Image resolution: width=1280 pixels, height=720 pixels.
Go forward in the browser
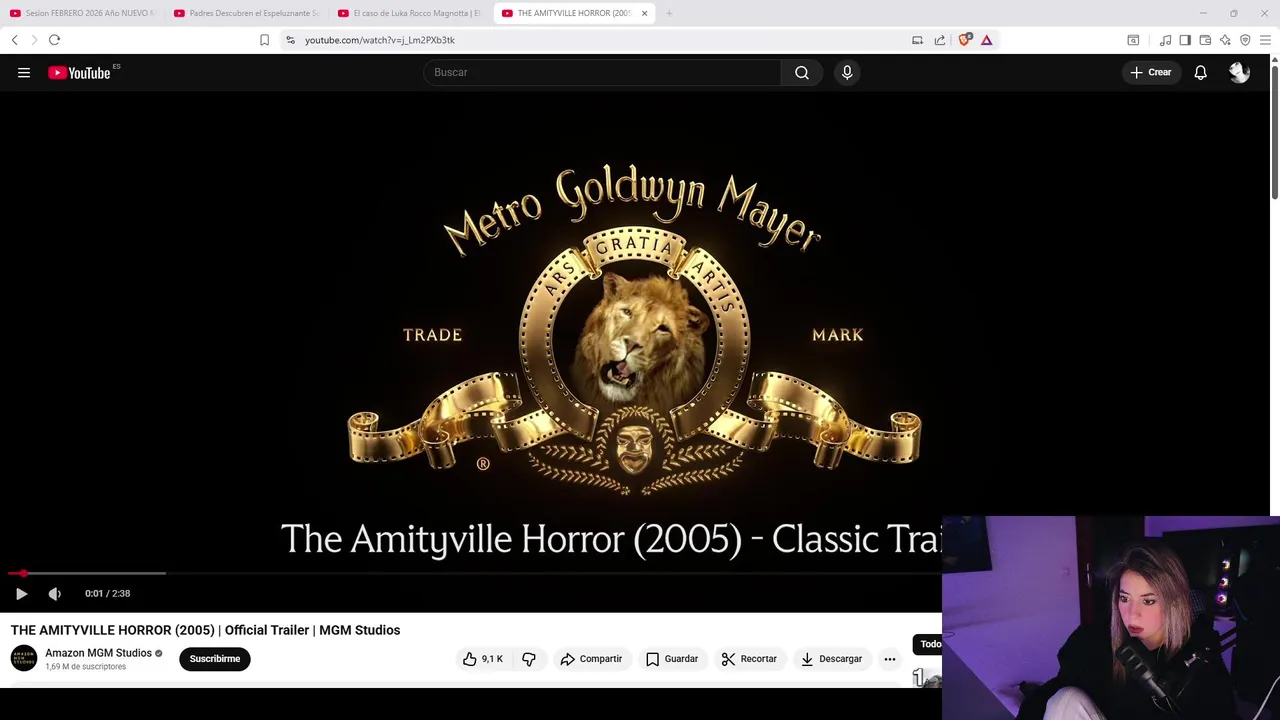(34, 40)
